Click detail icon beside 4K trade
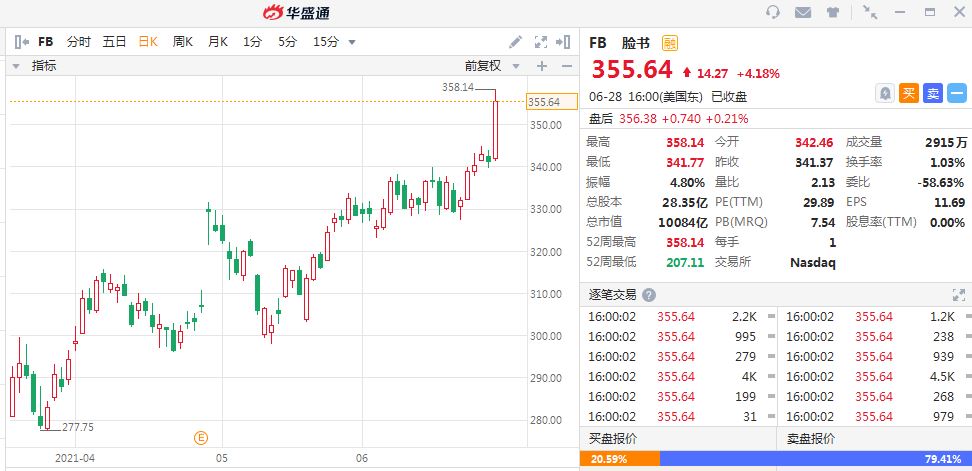Screen dimensions: 972x471 [771, 376]
